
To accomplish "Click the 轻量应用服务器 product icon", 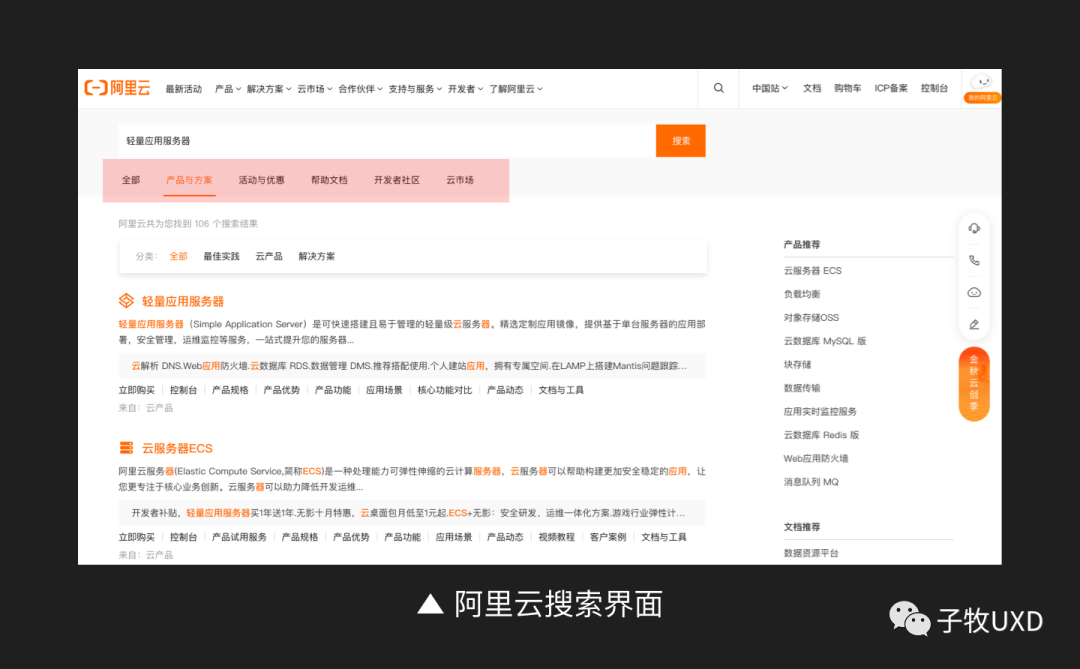I will pos(126,300).
